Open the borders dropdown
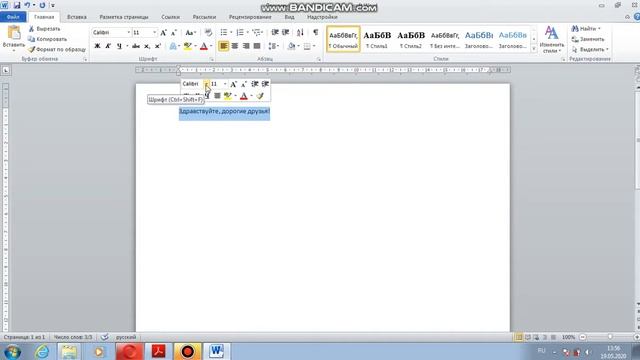Viewport: 640px width, 360px height. [313, 46]
